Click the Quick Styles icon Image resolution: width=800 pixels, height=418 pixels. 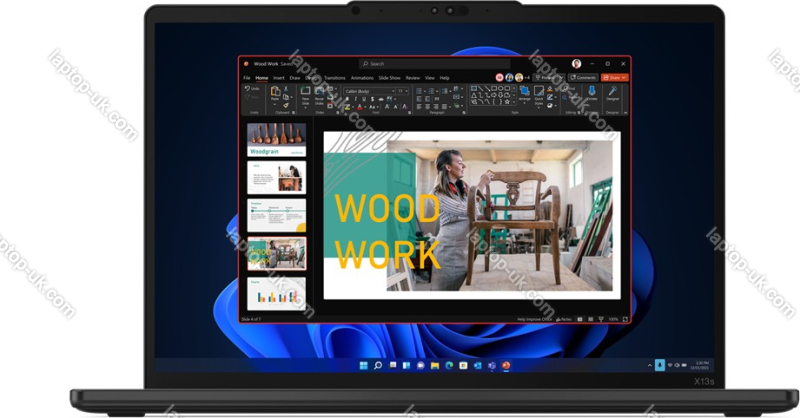coord(539,93)
